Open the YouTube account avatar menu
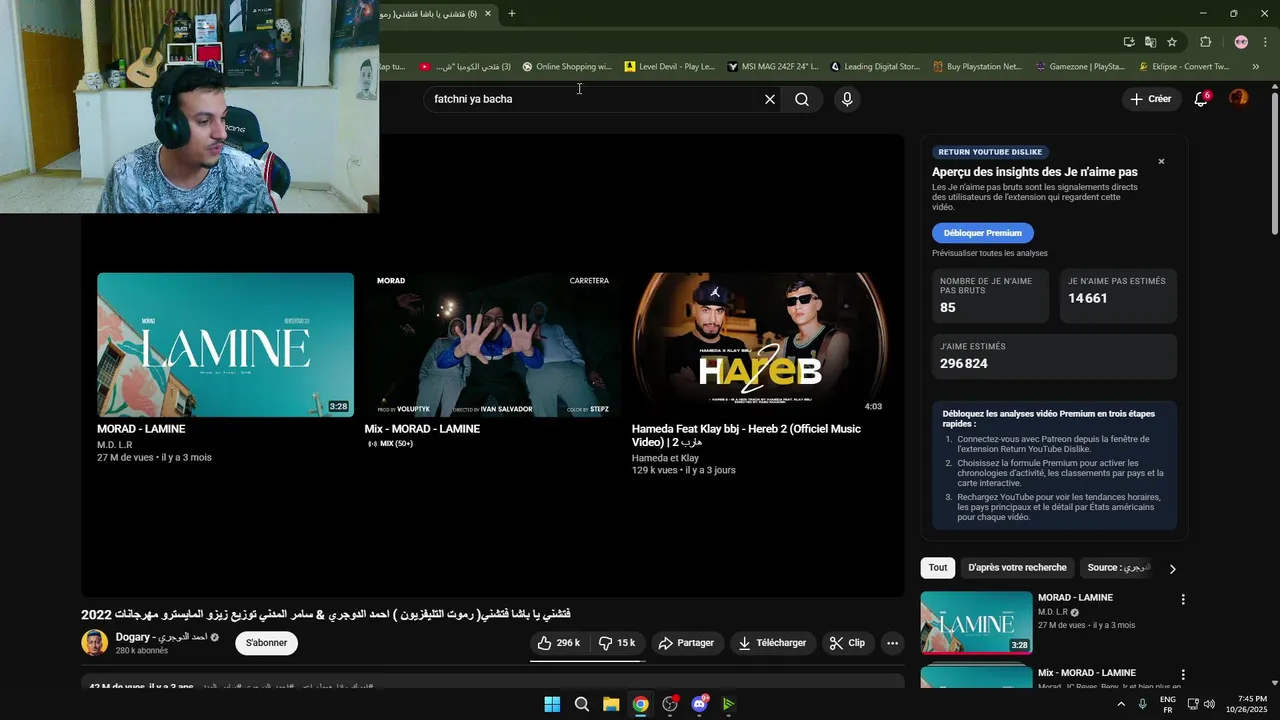This screenshot has height=720, width=1280. [x=1239, y=98]
